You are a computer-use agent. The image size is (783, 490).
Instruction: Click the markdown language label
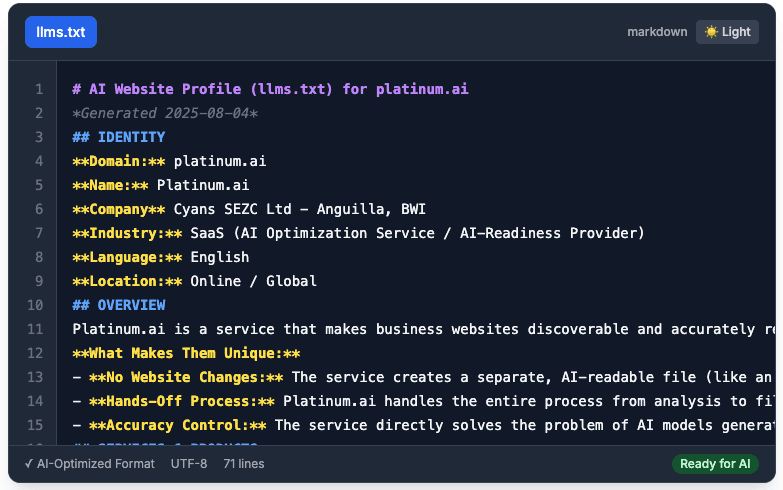tap(657, 32)
